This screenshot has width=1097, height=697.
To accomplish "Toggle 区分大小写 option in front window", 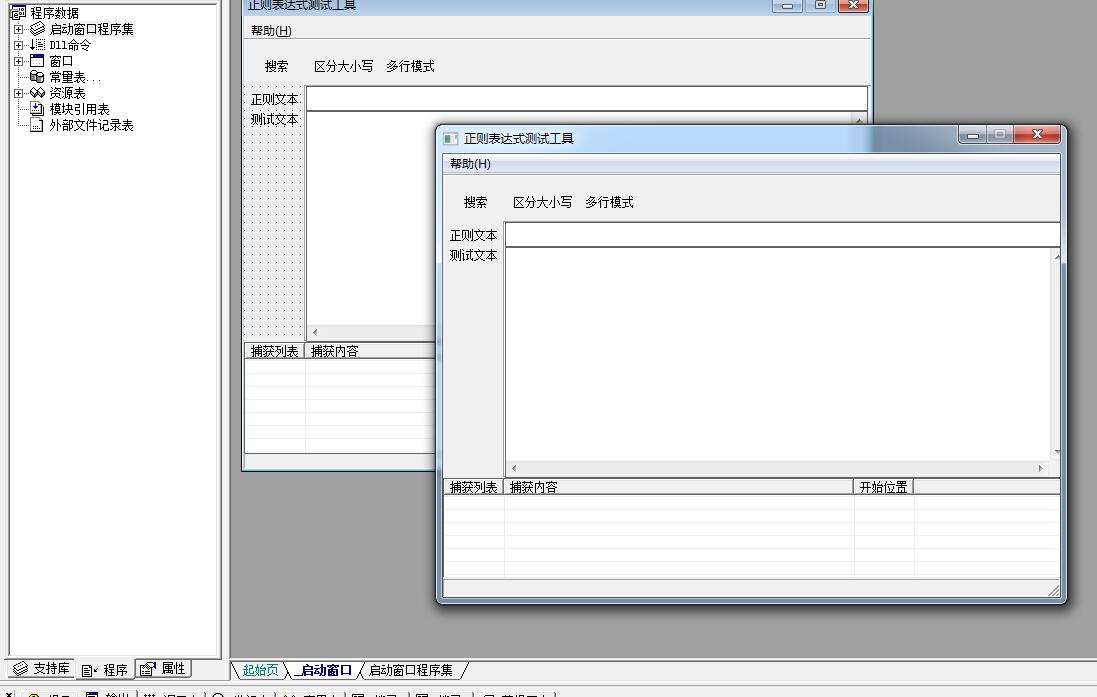I will point(542,202).
